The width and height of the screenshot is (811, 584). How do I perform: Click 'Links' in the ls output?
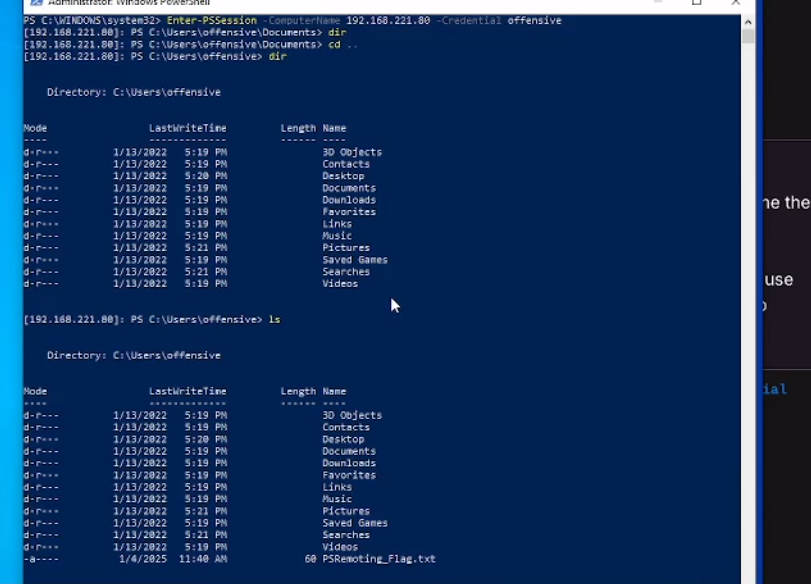click(x=337, y=487)
